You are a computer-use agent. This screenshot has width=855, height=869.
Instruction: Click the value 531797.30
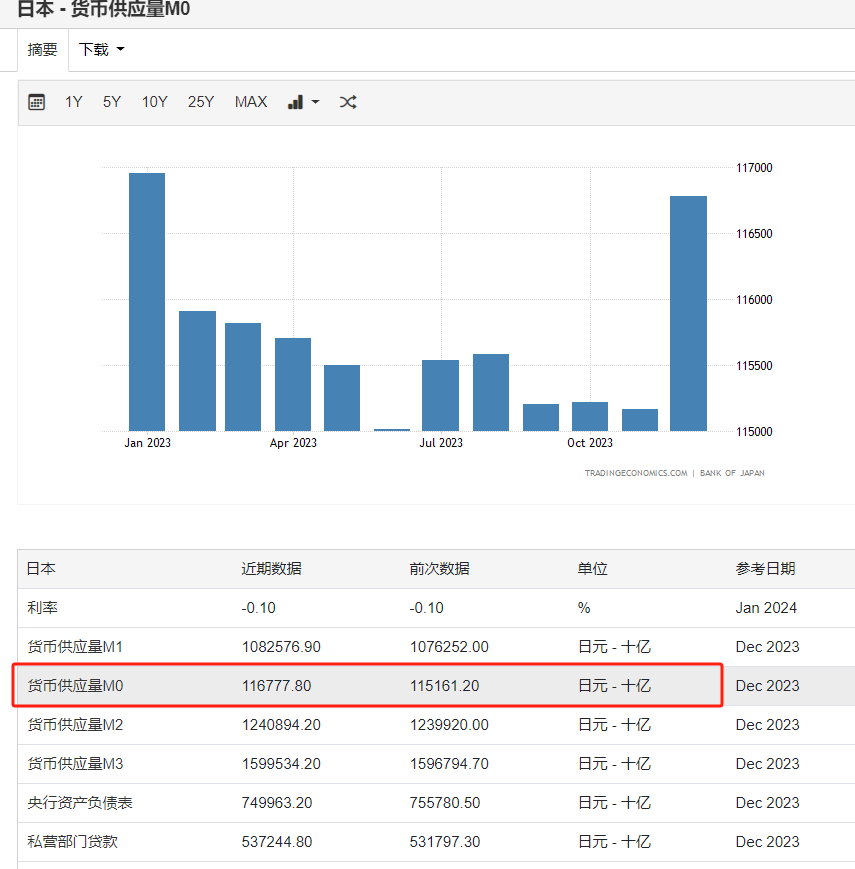click(445, 842)
